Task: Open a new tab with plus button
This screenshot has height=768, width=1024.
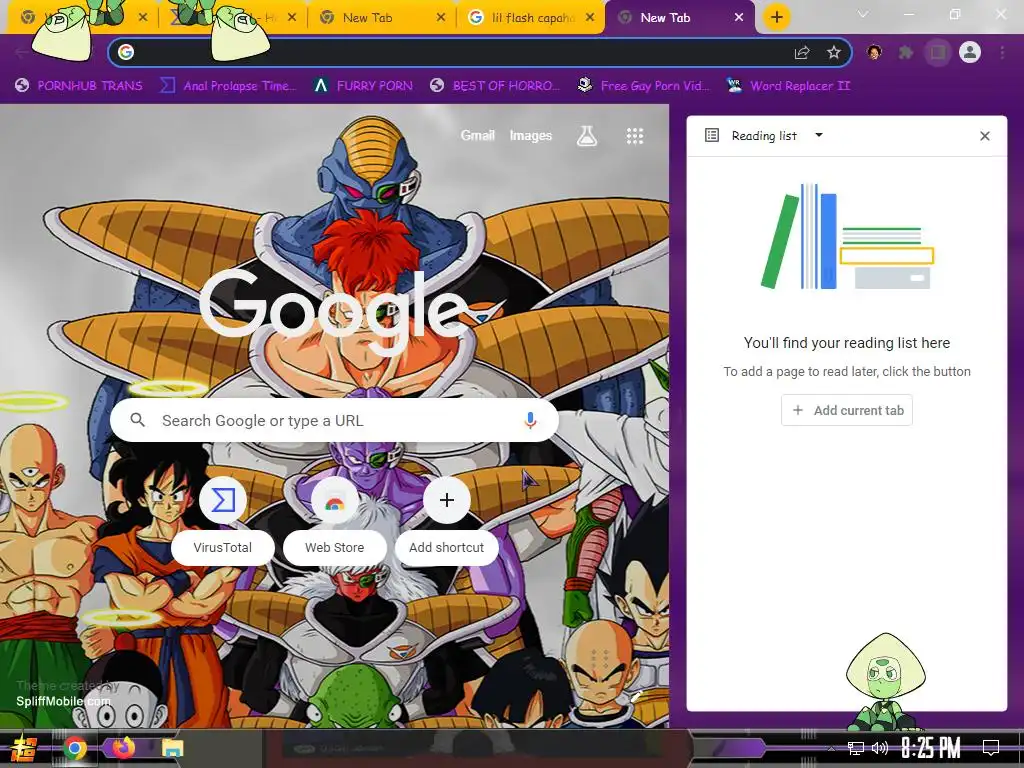Action: 776,17
